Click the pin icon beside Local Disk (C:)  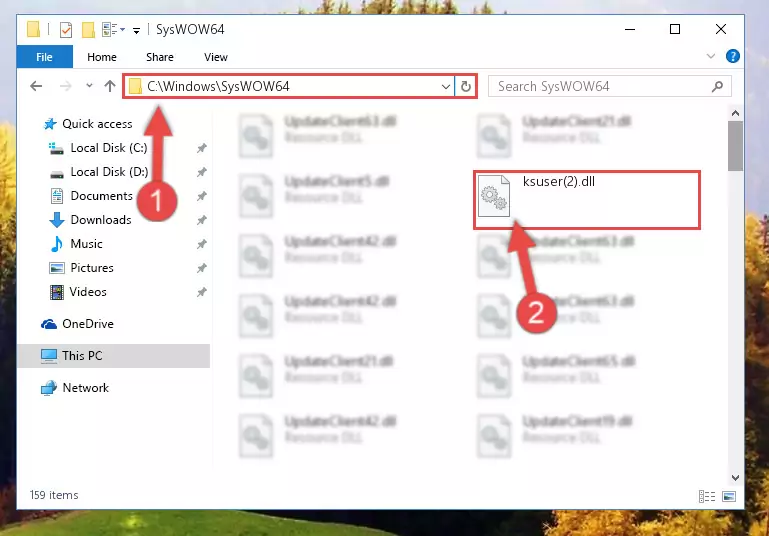(202, 148)
